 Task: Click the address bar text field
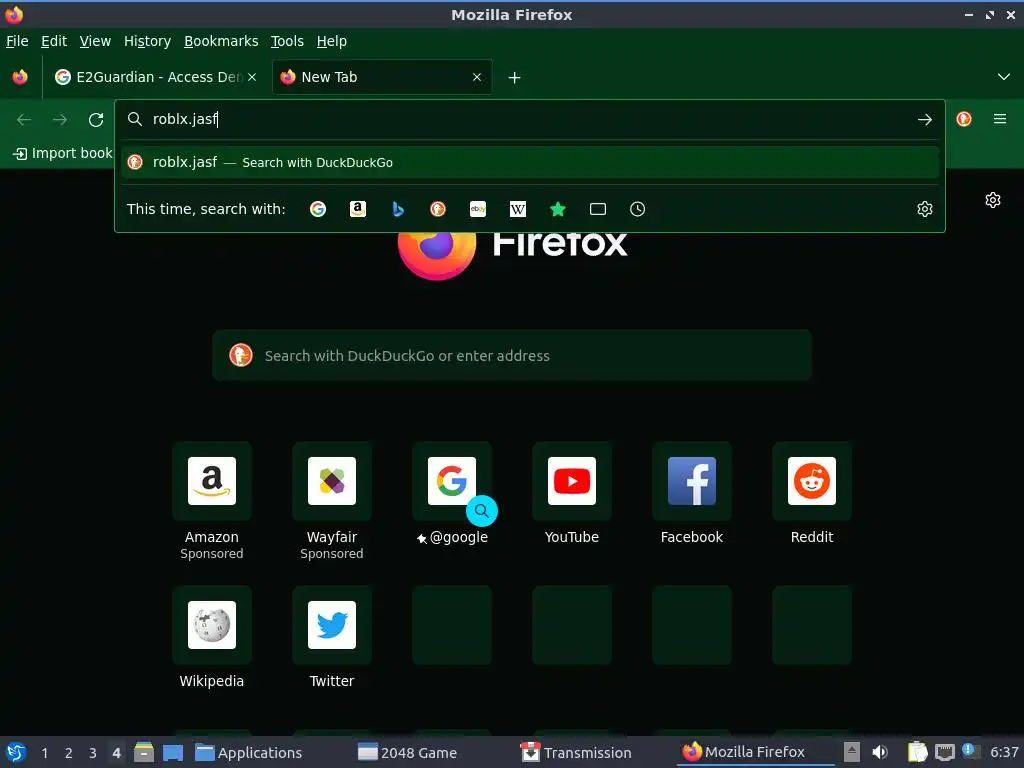click(530, 119)
